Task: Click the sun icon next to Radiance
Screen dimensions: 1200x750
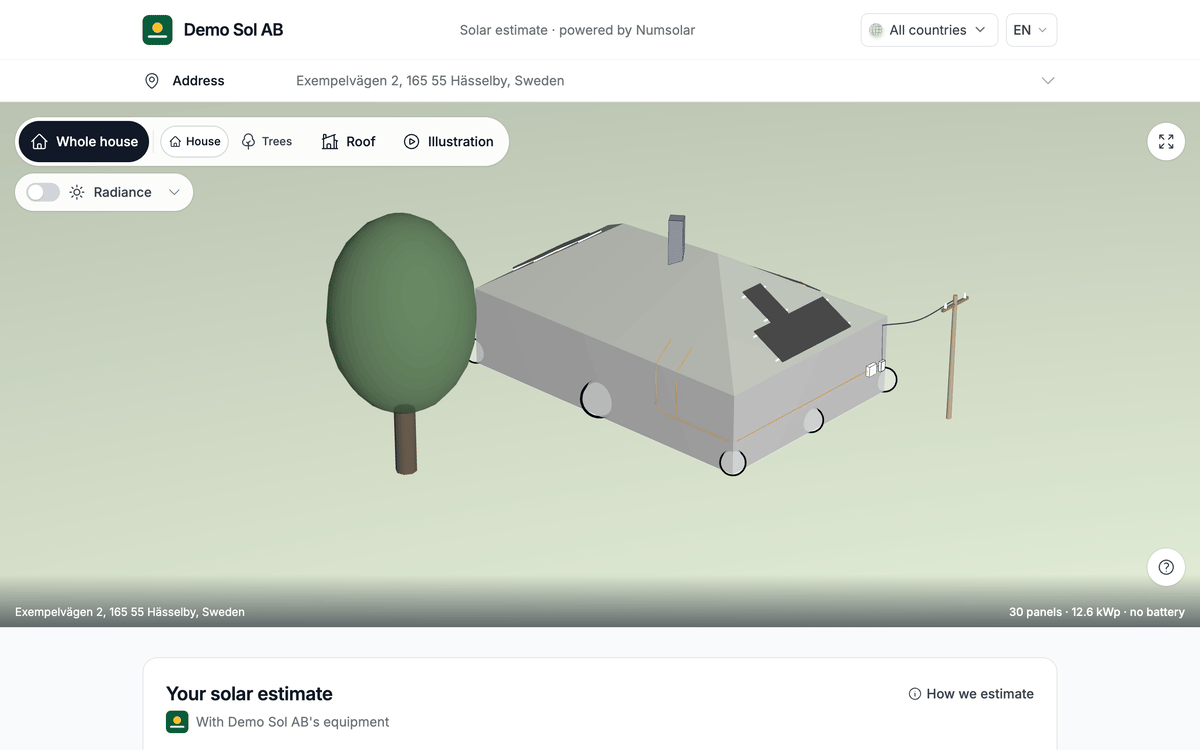Action: tap(77, 192)
